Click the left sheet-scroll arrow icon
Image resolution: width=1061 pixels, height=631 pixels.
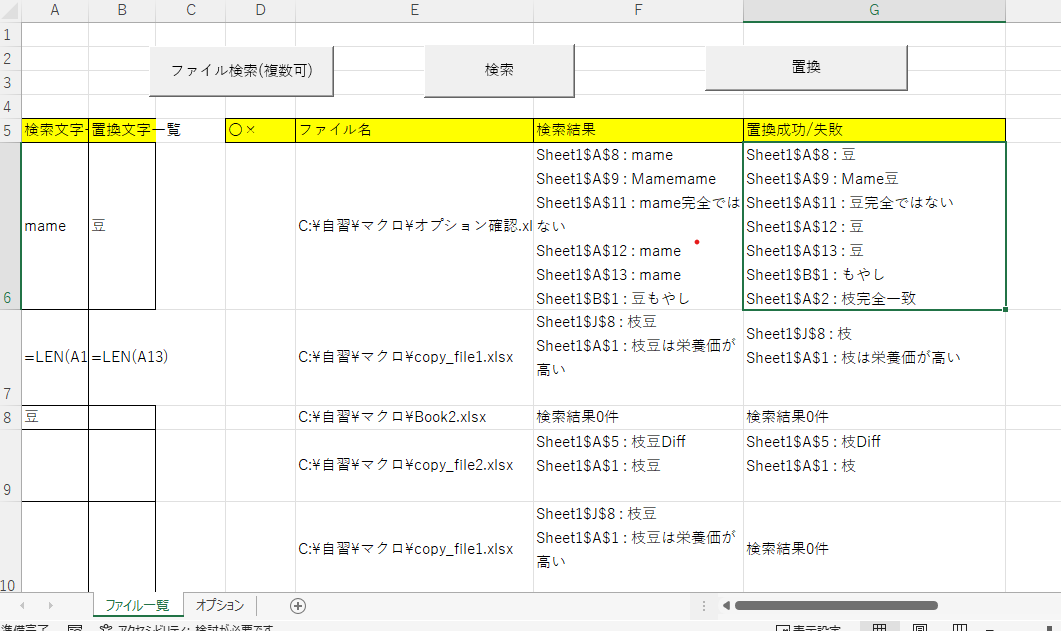pyautogui.click(x=22, y=605)
